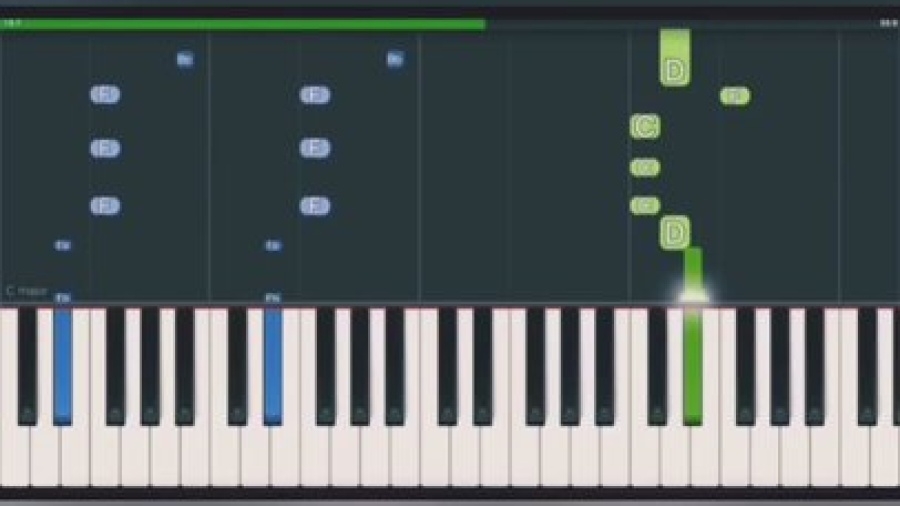The height and width of the screenshot is (506, 900).
Task: Click the topmost blue oval note in the first measure
Action: (105, 94)
